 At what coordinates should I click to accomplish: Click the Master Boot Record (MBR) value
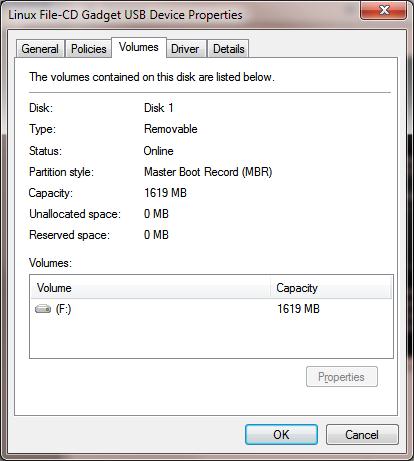(x=208, y=172)
